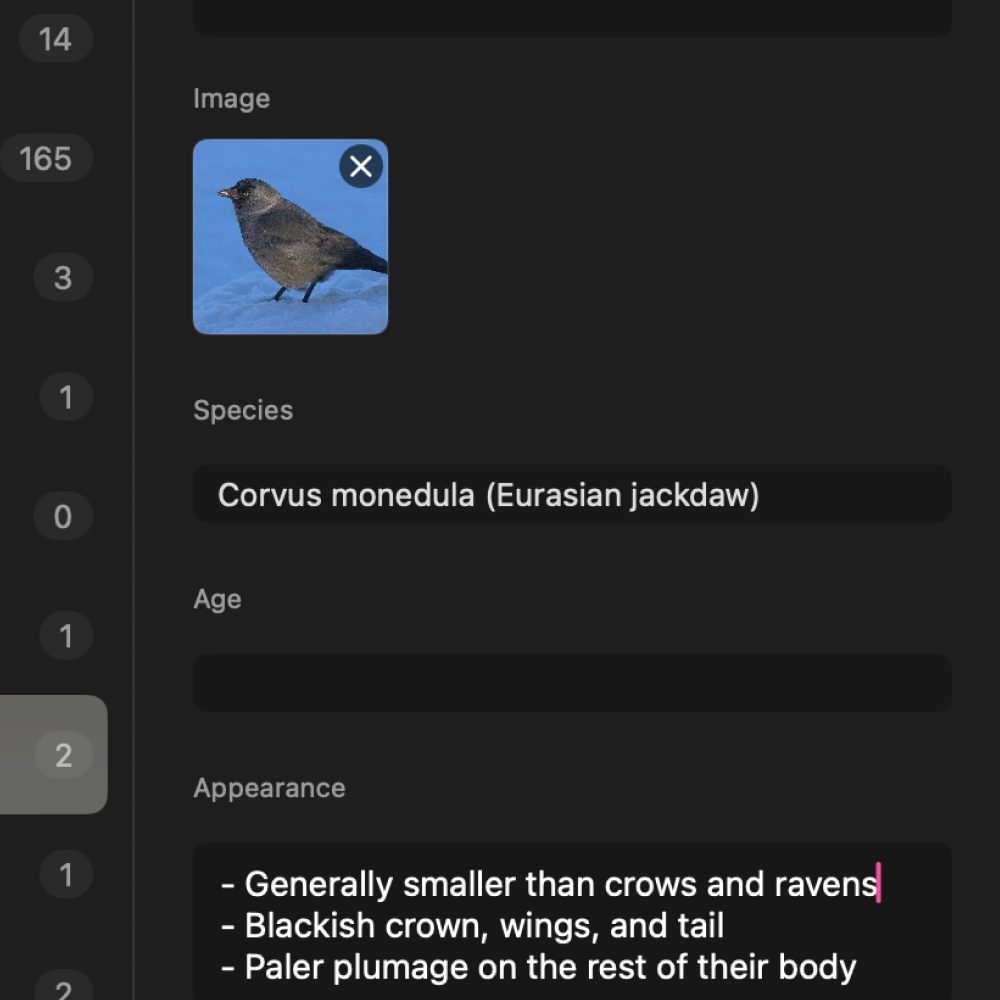Select the sidebar row with count 14
The height and width of the screenshot is (1000, 1000).
(56, 40)
